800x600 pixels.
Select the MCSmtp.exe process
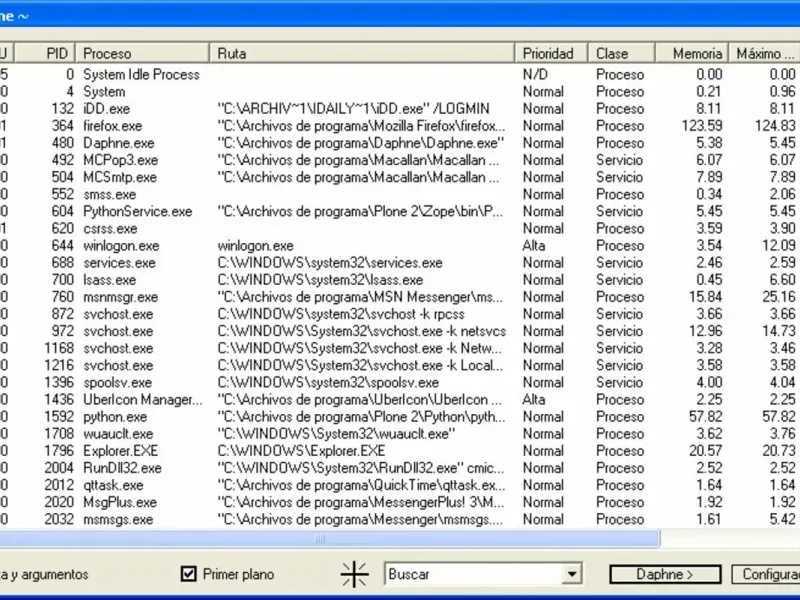(x=120, y=177)
